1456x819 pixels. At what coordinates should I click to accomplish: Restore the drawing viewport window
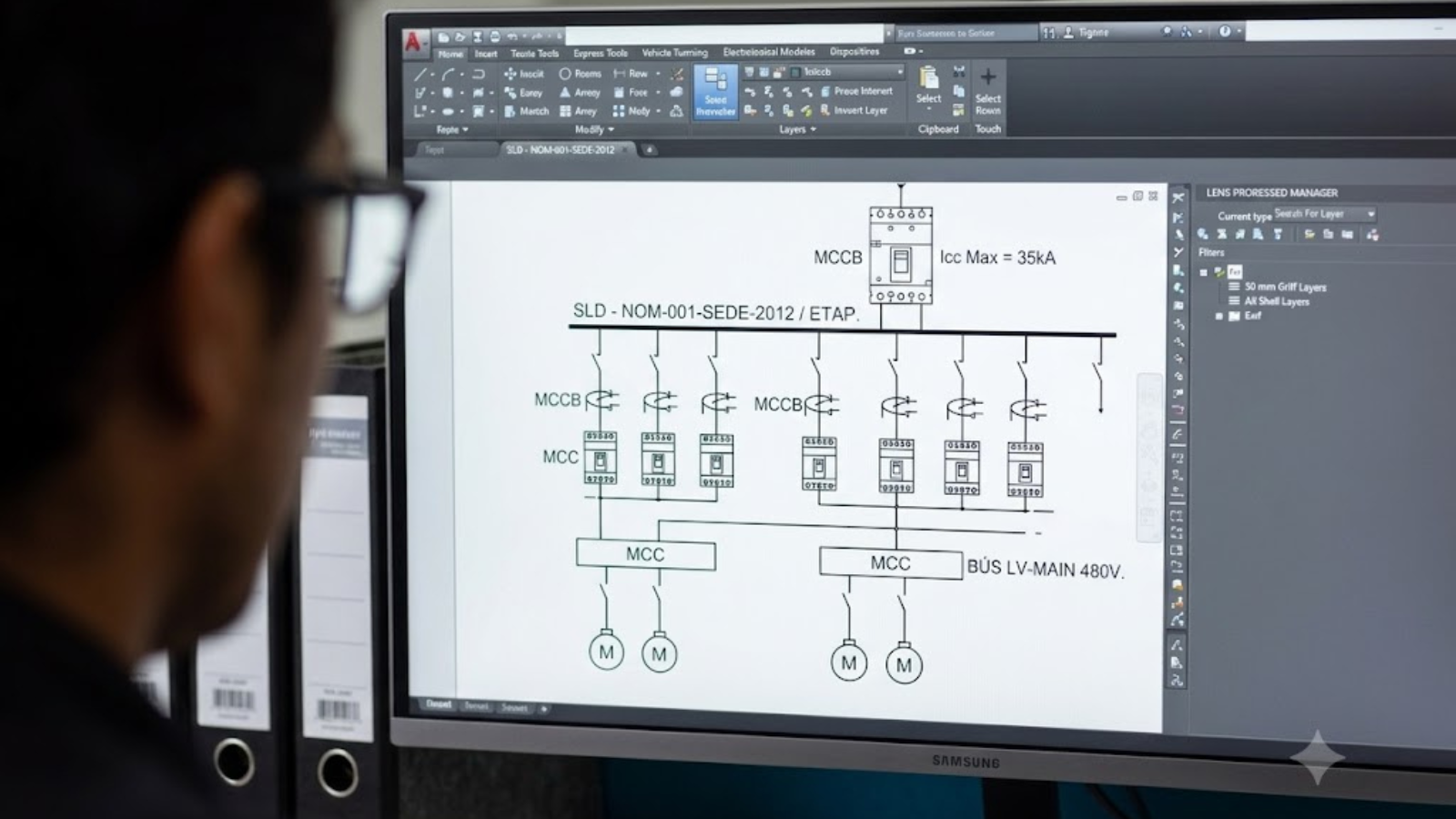click(1137, 196)
